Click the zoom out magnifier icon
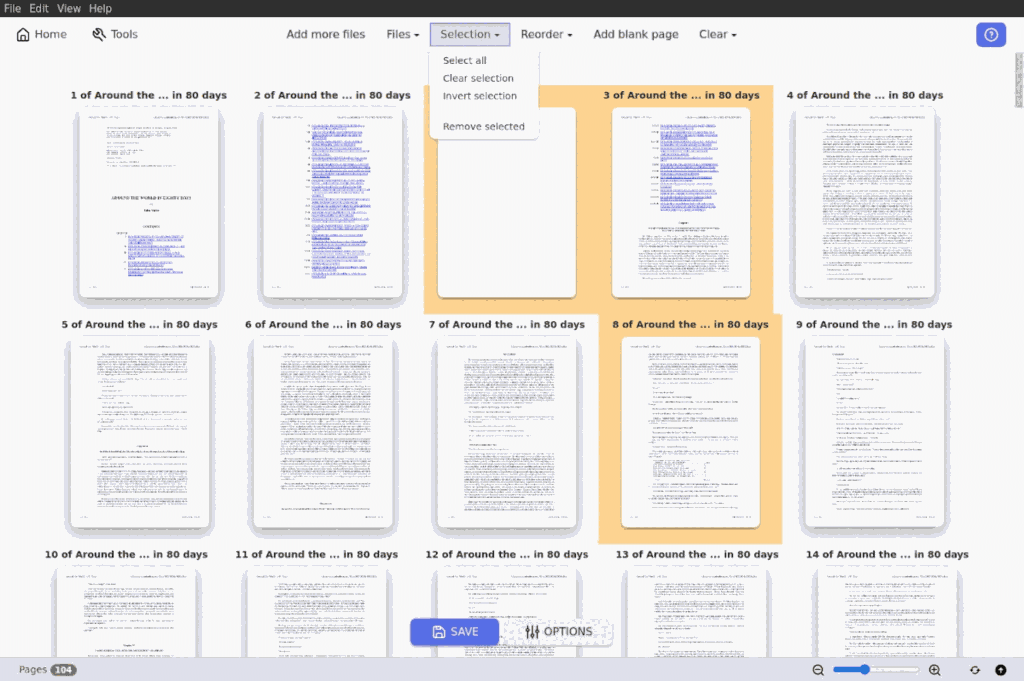This screenshot has height=681, width=1024. tap(818, 670)
